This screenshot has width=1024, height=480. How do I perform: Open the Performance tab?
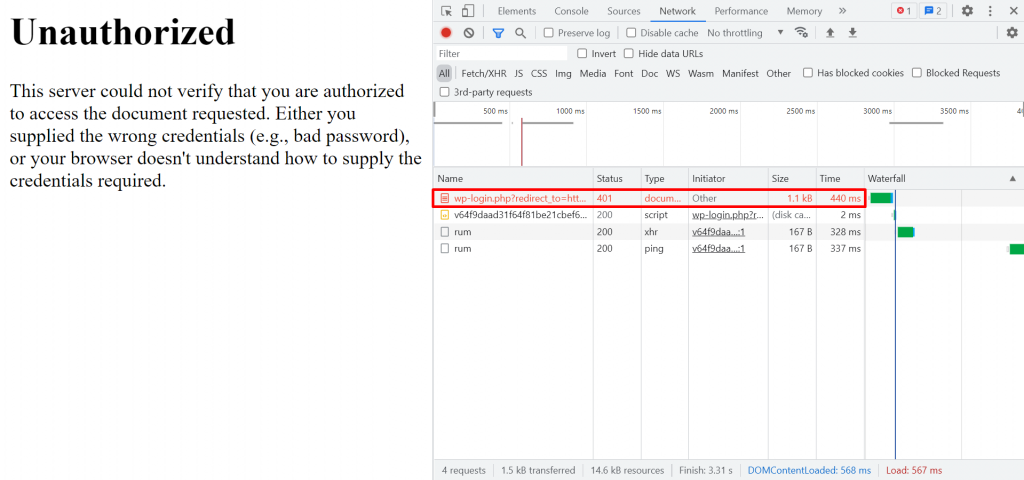pyautogui.click(x=742, y=11)
